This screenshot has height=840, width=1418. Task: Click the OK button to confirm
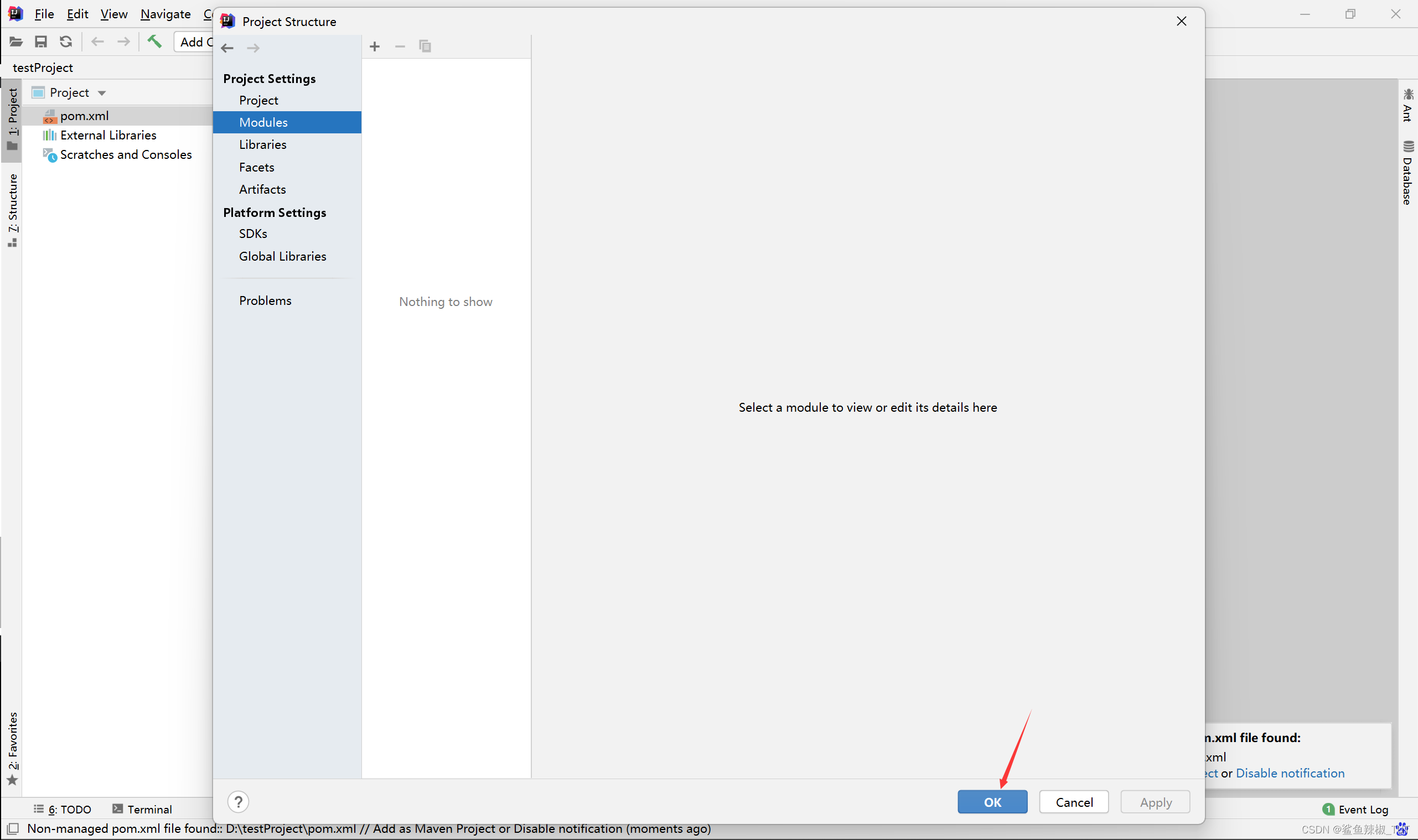(x=991, y=801)
